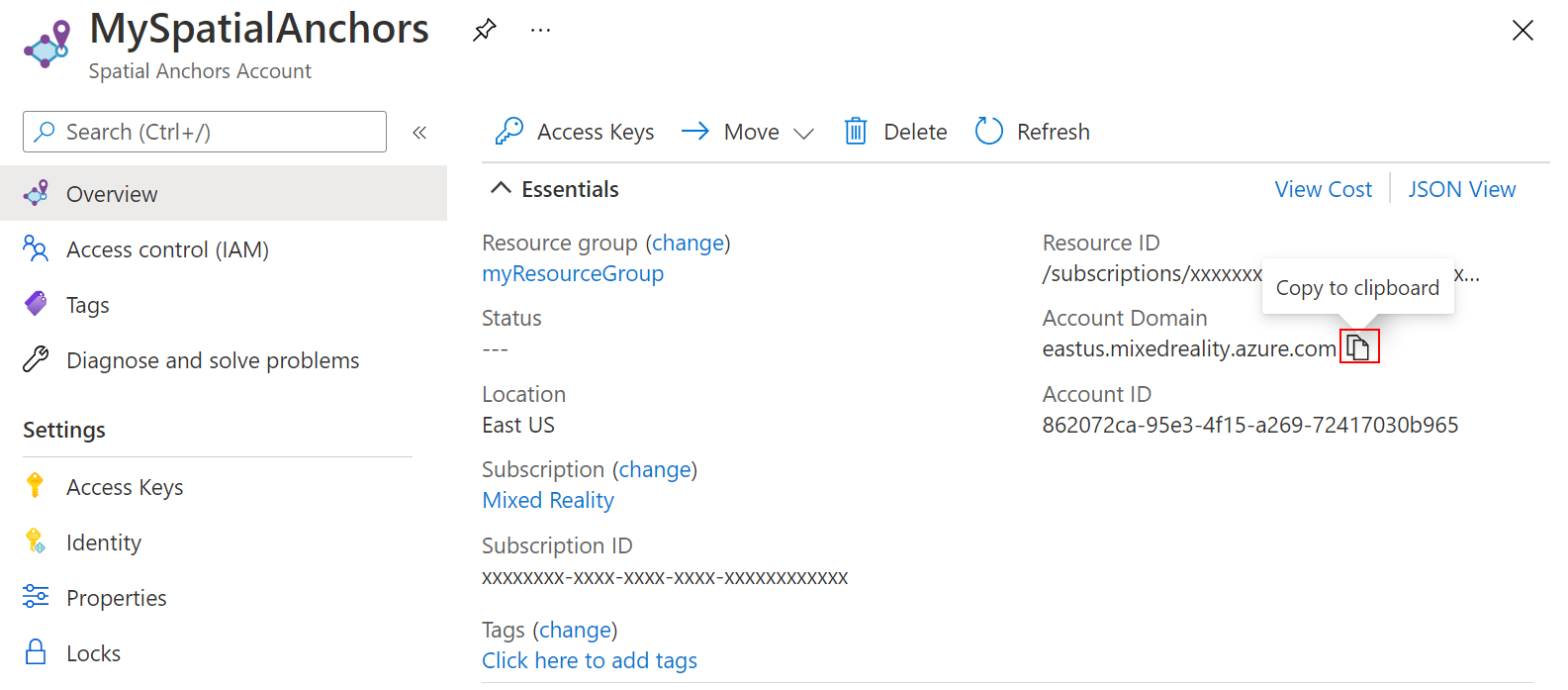
Task: Focus the Search (Ctrl+/) field
Action: tap(205, 132)
